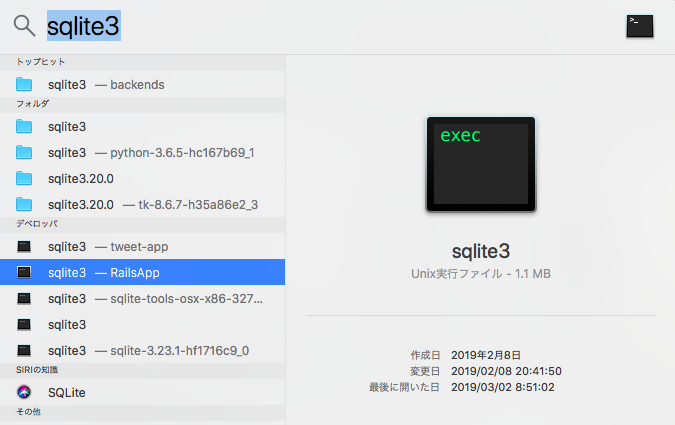The height and width of the screenshot is (425, 675).
Task: Click the folder icon for sqlite3.20.0 tk-8.6.7
Action: coord(25,205)
